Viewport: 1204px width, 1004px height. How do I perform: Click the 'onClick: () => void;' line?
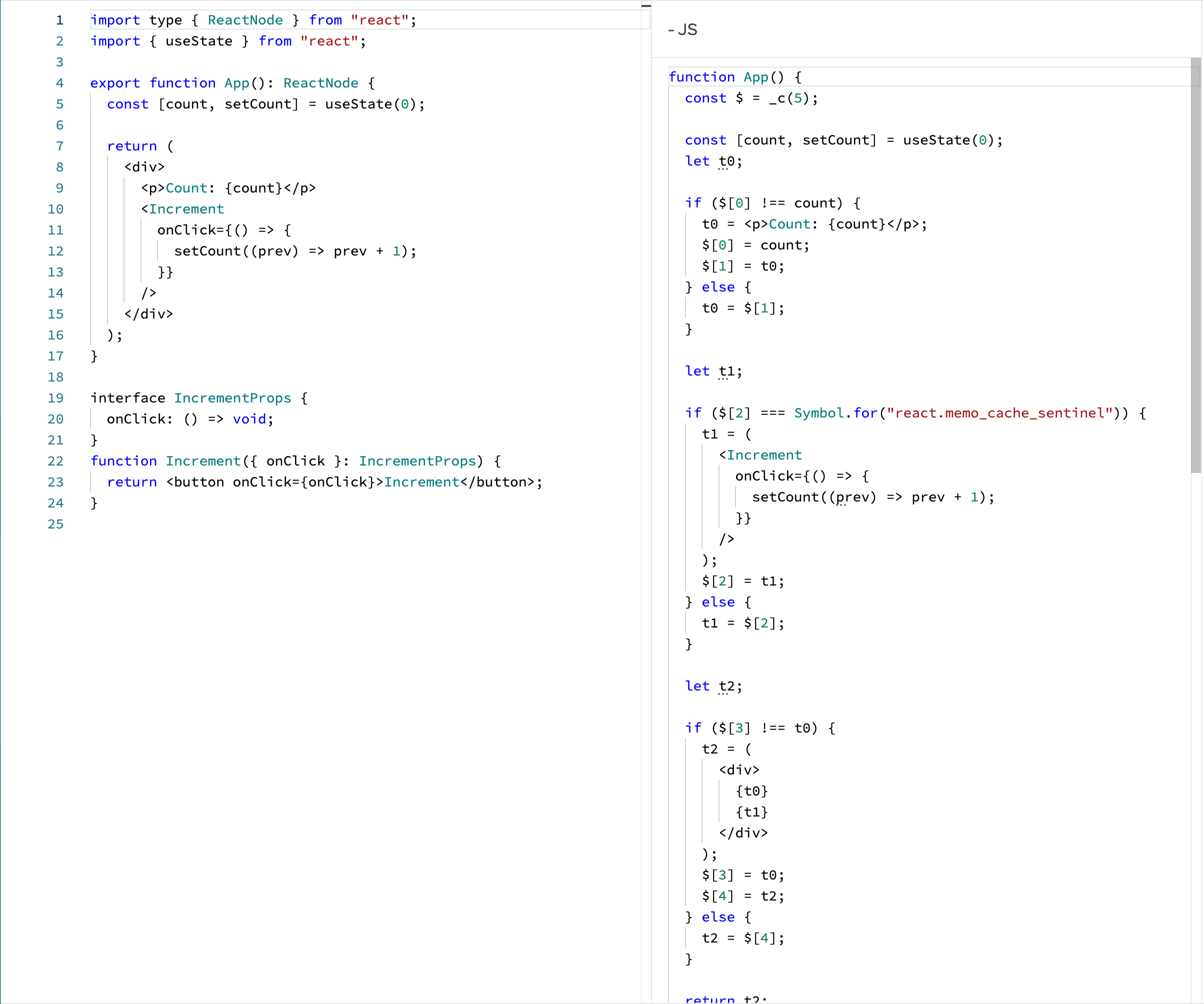[x=190, y=419]
